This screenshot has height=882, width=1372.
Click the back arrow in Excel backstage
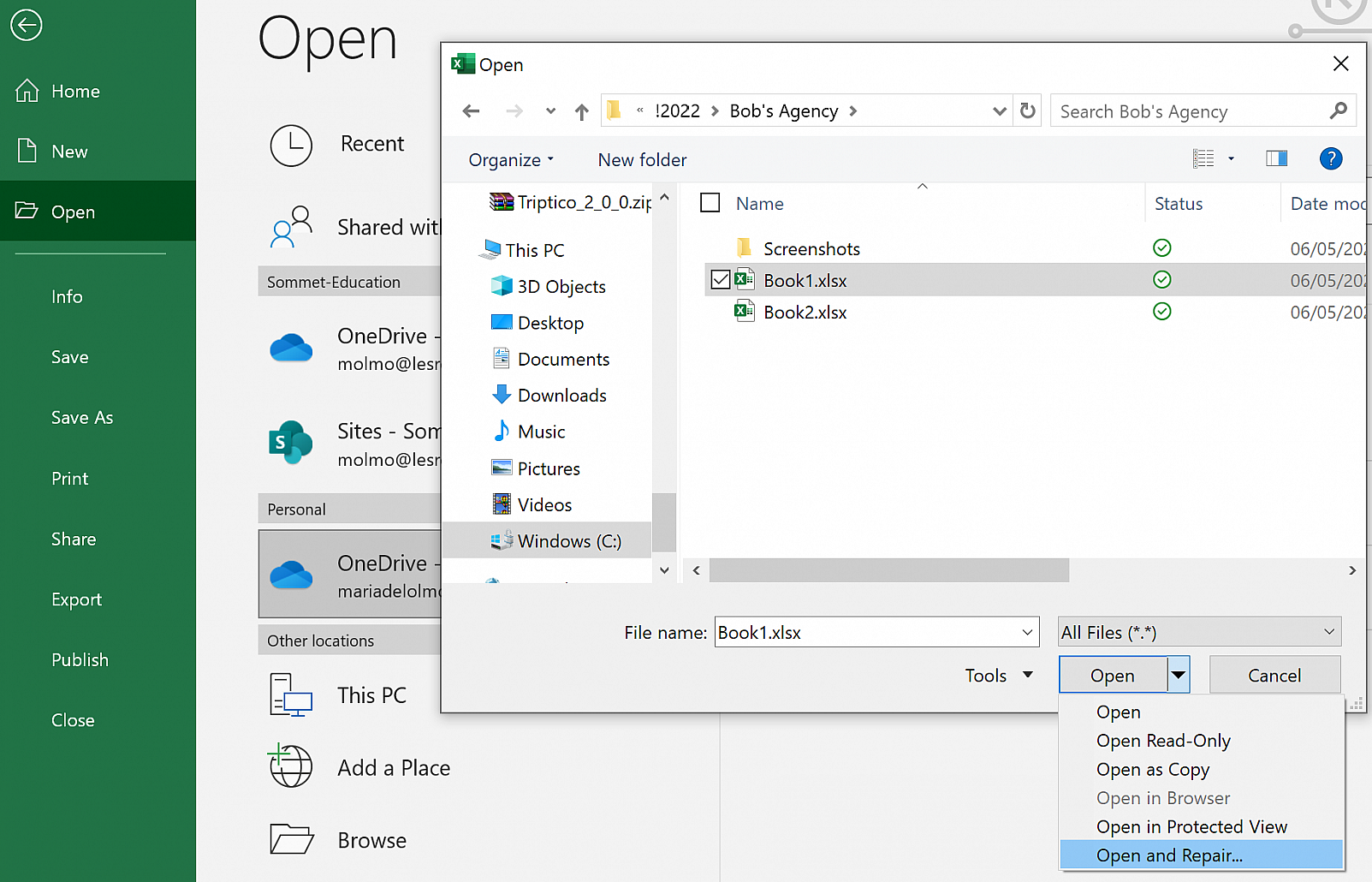click(27, 25)
